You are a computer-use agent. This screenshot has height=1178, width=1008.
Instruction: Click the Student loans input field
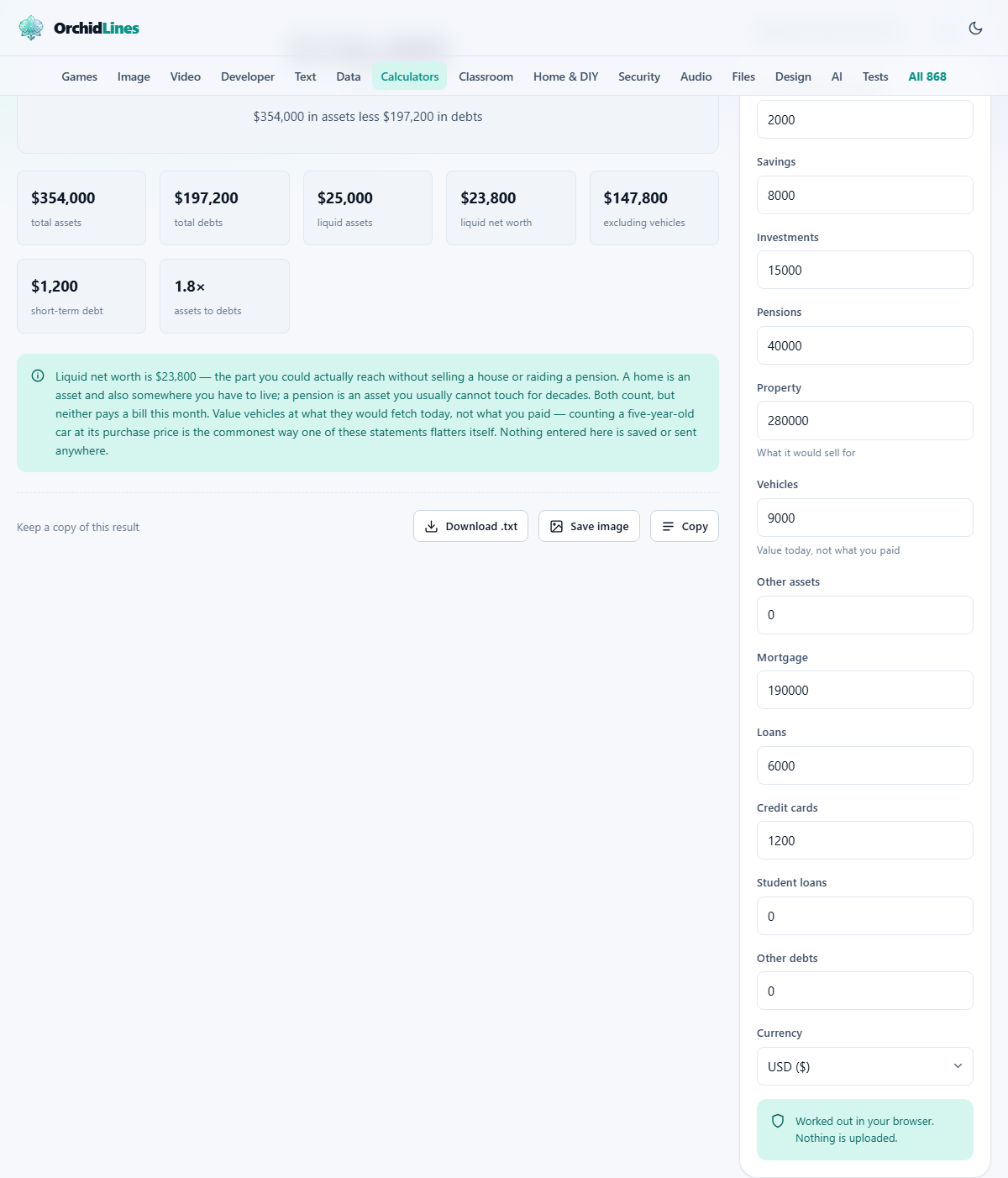pyautogui.click(x=865, y=916)
